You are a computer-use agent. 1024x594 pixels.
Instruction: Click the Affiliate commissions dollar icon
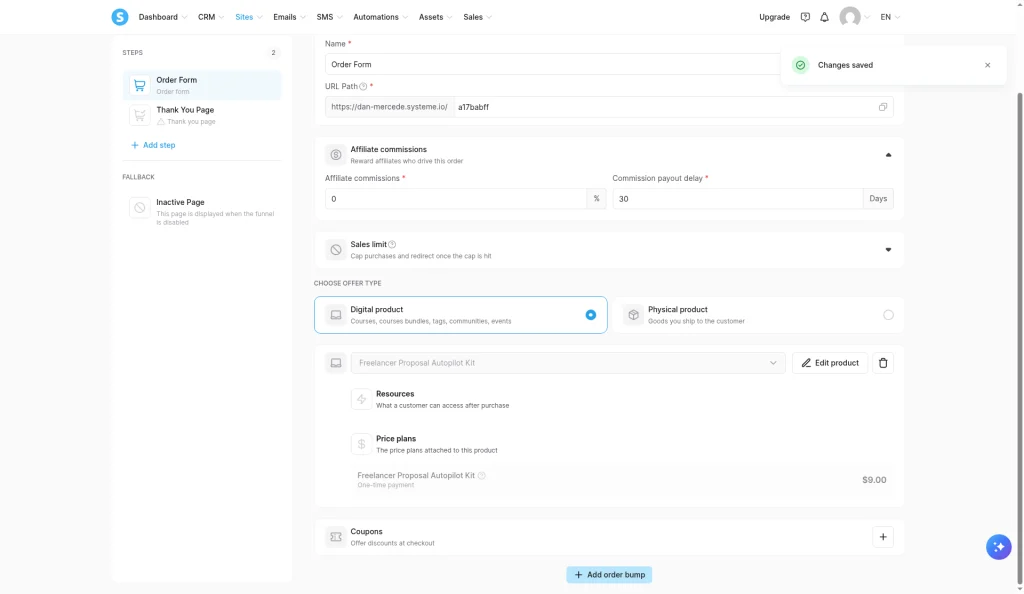(x=336, y=155)
